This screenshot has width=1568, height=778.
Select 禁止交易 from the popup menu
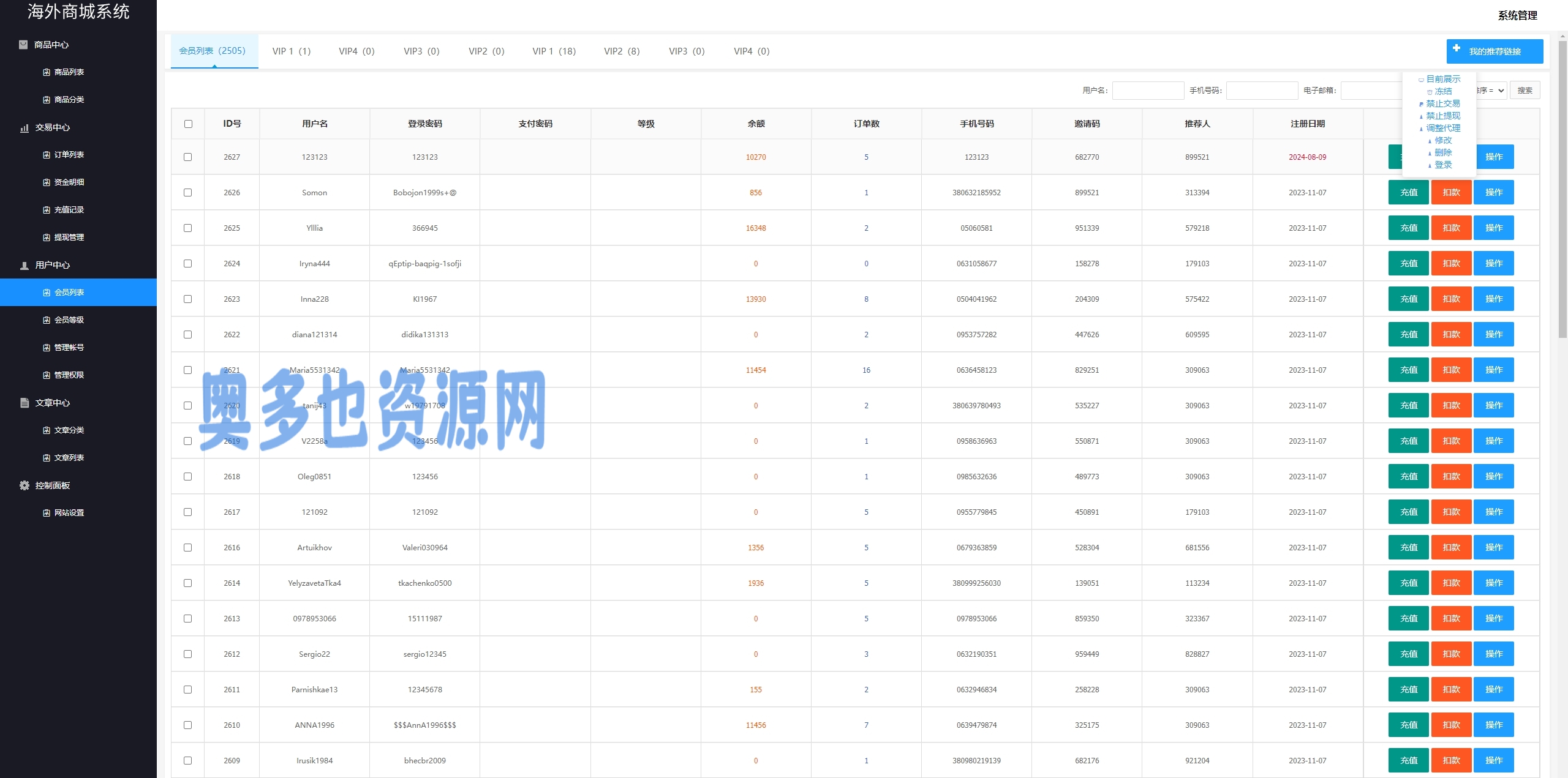(x=1442, y=103)
